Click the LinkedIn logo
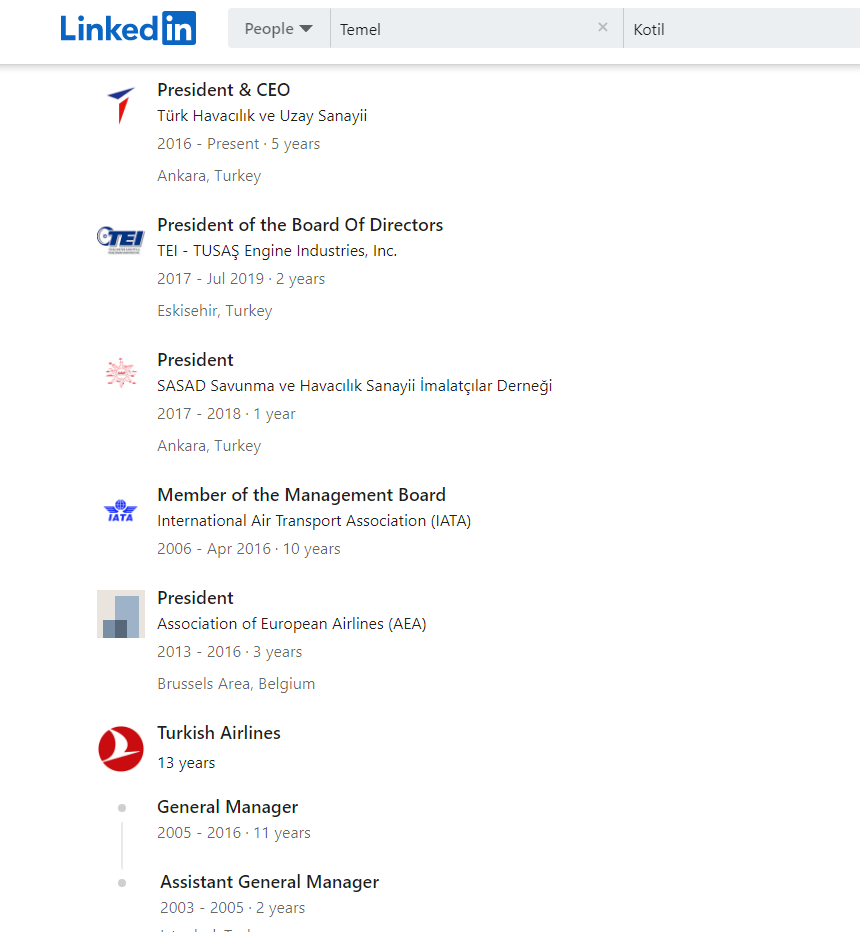This screenshot has height=932, width=860. coord(128,28)
